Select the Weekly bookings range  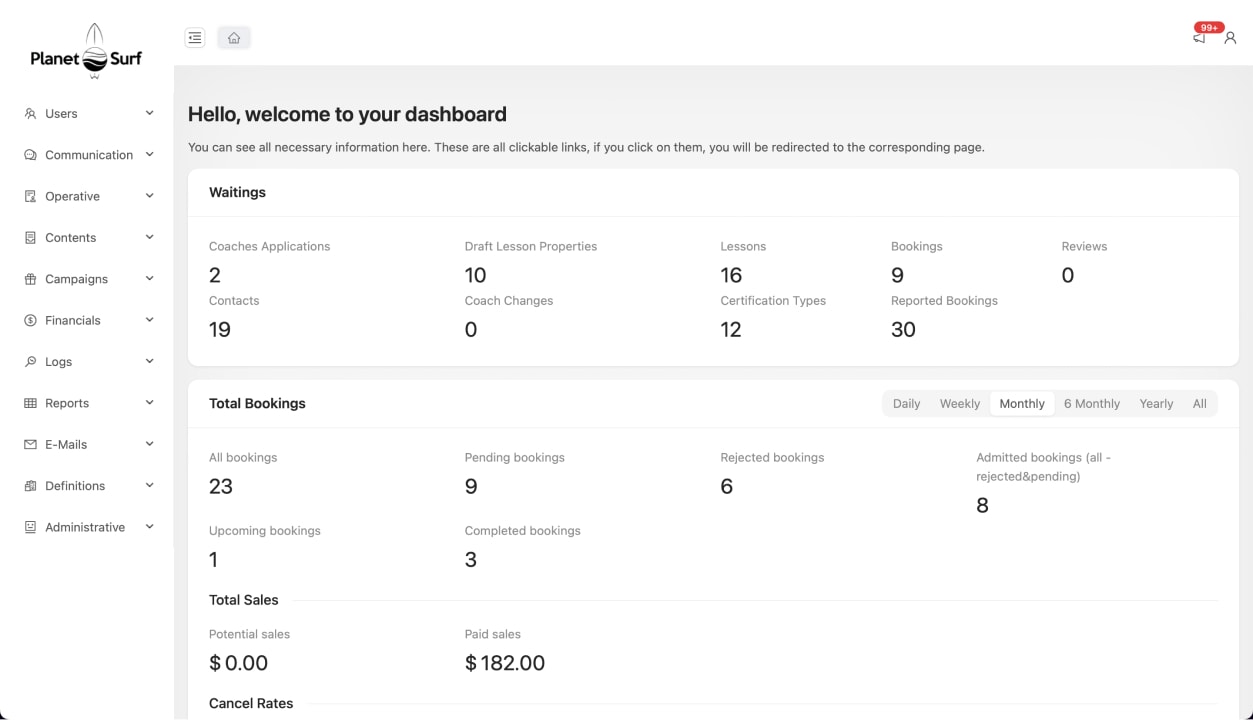[x=959, y=404]
